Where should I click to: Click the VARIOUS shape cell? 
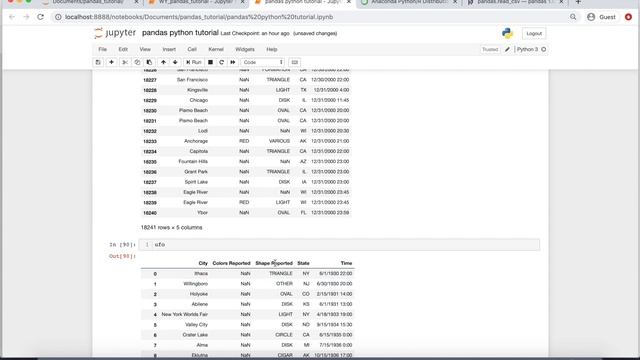point(279,141)
